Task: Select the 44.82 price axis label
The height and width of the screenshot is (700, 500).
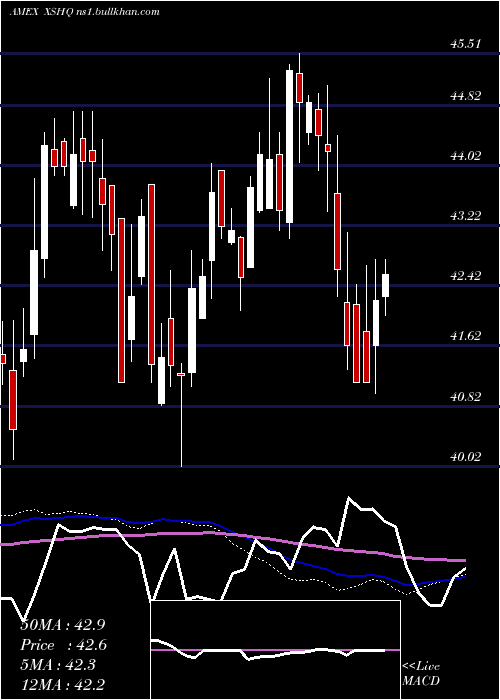Action: [466, 96]
